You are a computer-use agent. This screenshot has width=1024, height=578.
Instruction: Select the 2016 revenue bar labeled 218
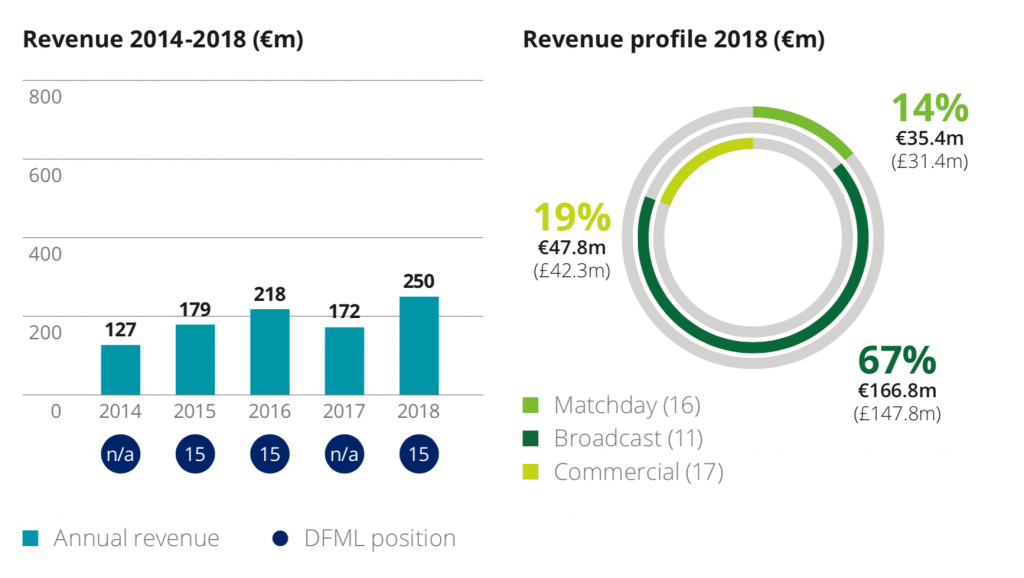click(270, 352)
